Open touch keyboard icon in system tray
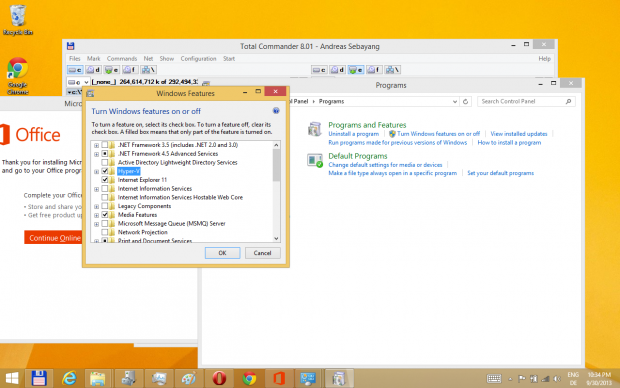620x388 pixels. (x=494, y=379)
